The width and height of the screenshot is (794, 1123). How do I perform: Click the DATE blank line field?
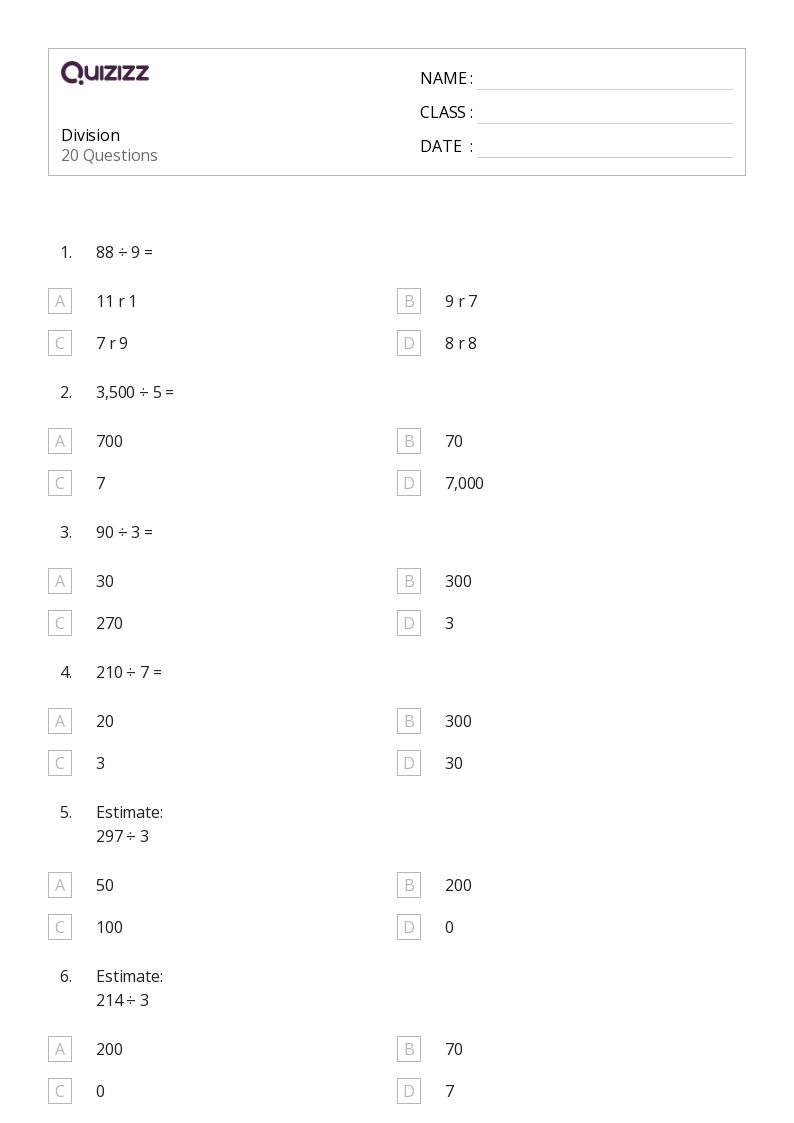605,148
